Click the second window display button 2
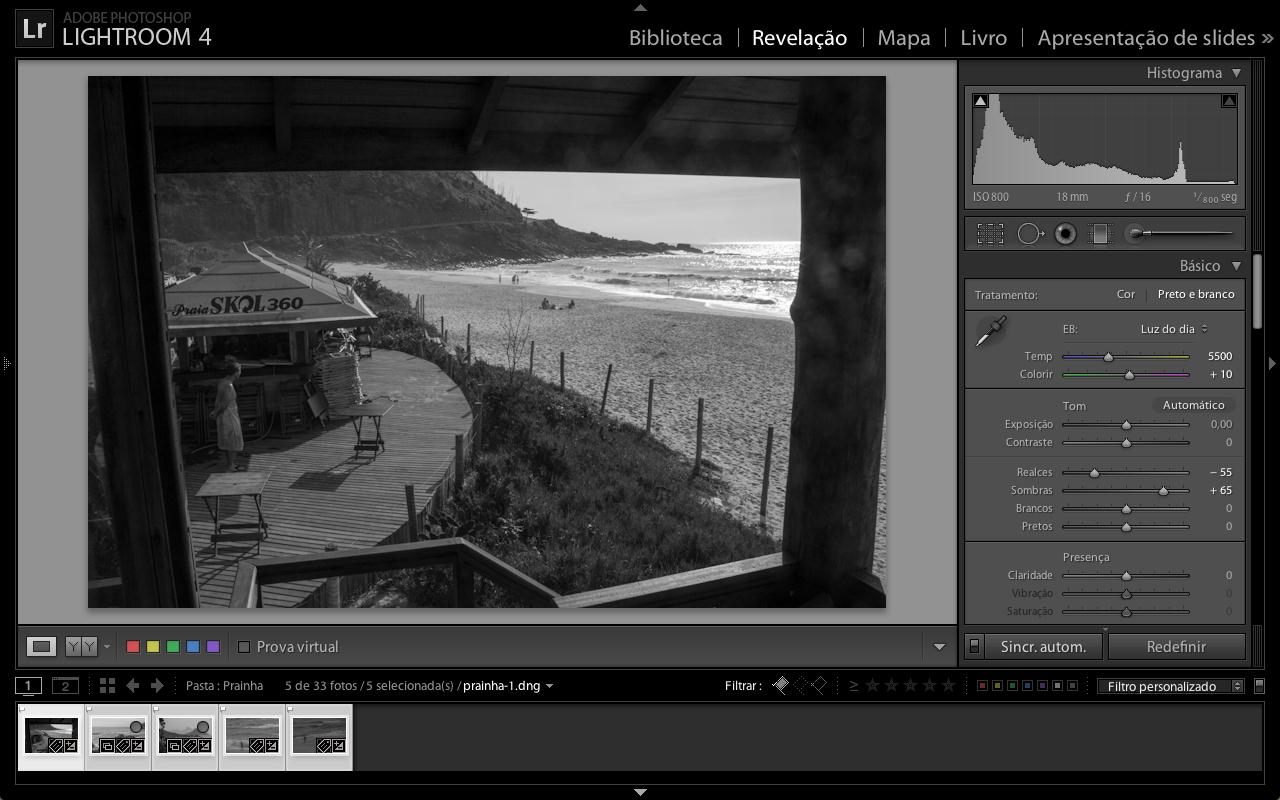The image size is (1280, 800). pos(65,686)
